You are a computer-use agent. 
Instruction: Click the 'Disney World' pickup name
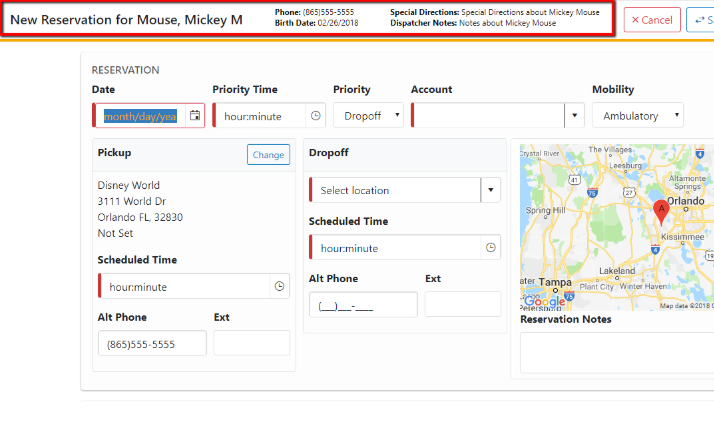(x=128, y=185)
